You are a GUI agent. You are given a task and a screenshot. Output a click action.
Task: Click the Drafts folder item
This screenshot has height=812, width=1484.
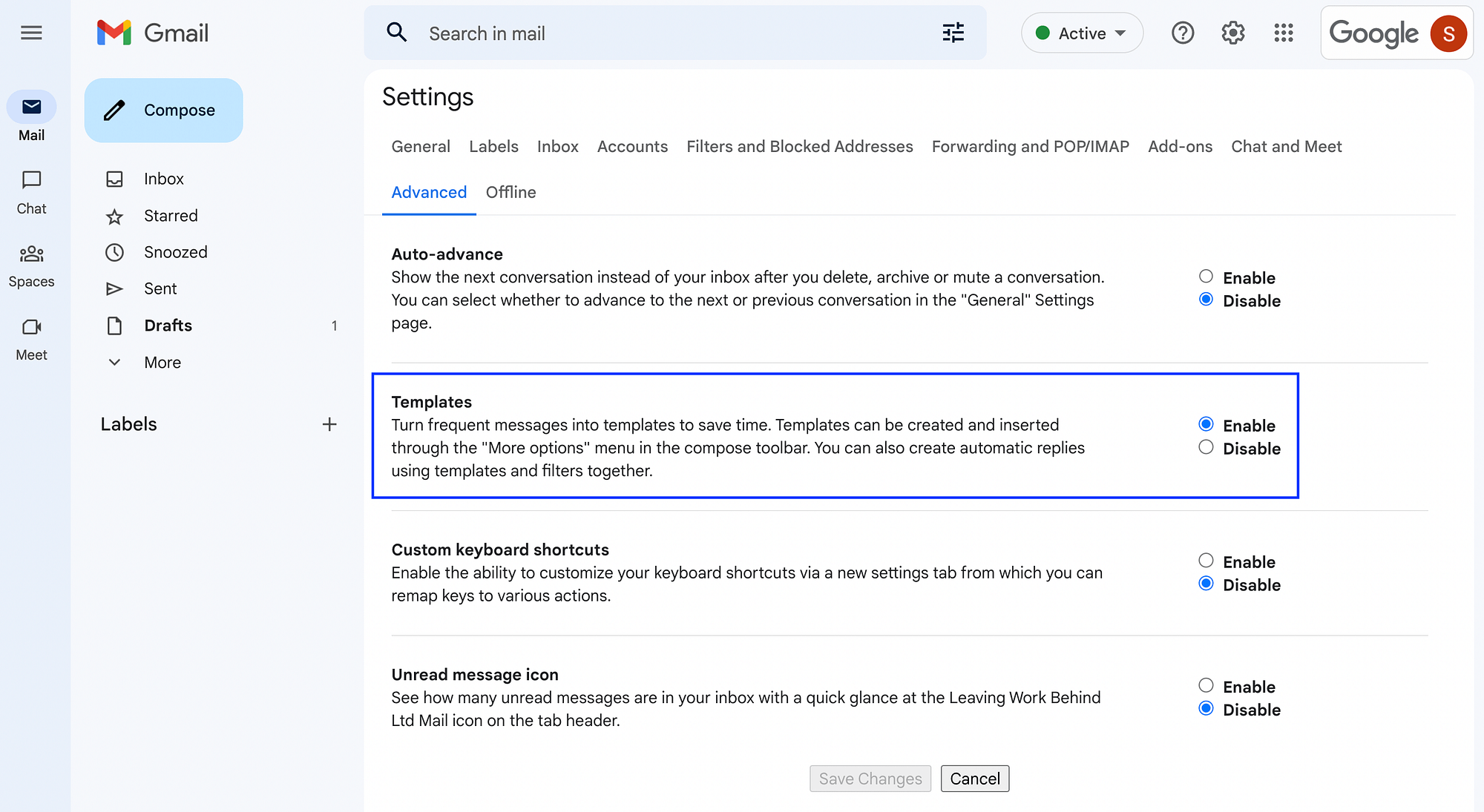pos(167,325)
